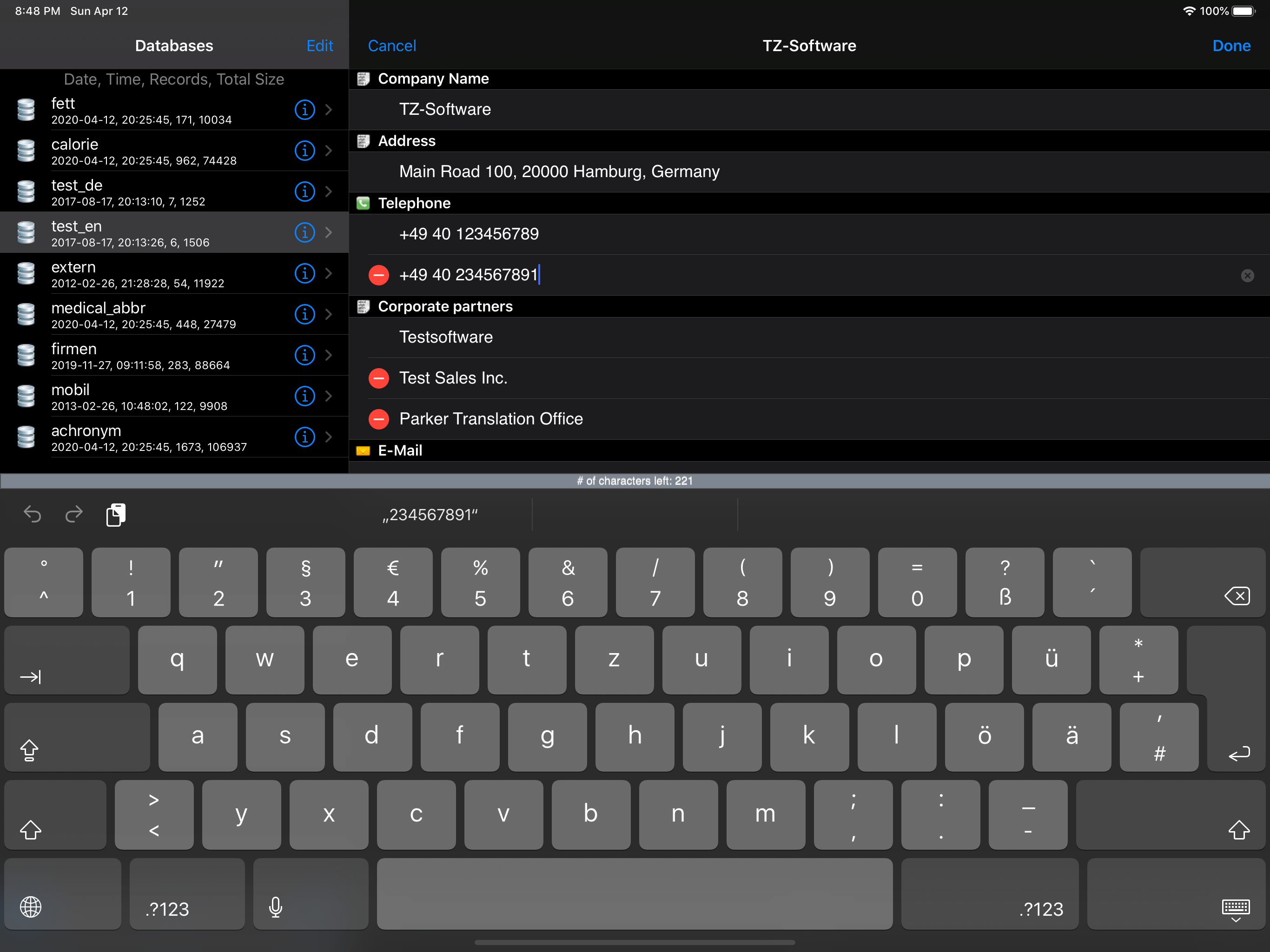Open info for the test_de database
This screenshot has width=1270, height=952.
coord(304,191)
